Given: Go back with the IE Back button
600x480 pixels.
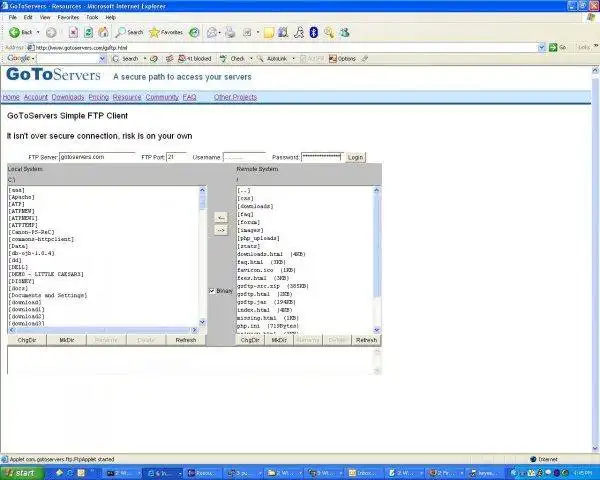Looking at the screenshot, I should click(x=21, y=33).
